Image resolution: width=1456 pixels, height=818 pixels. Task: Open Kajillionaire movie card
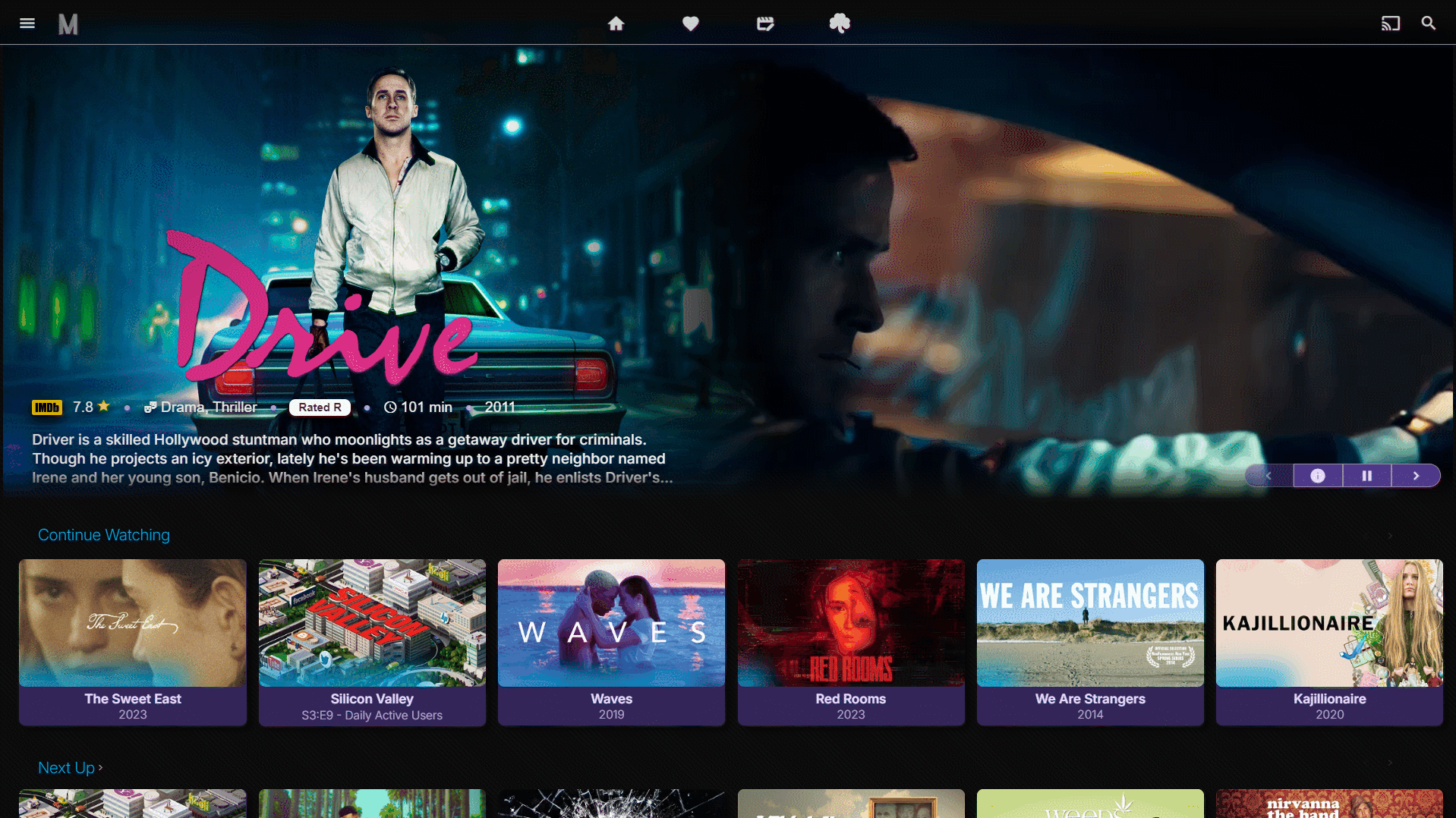(x=1329, y=642)
